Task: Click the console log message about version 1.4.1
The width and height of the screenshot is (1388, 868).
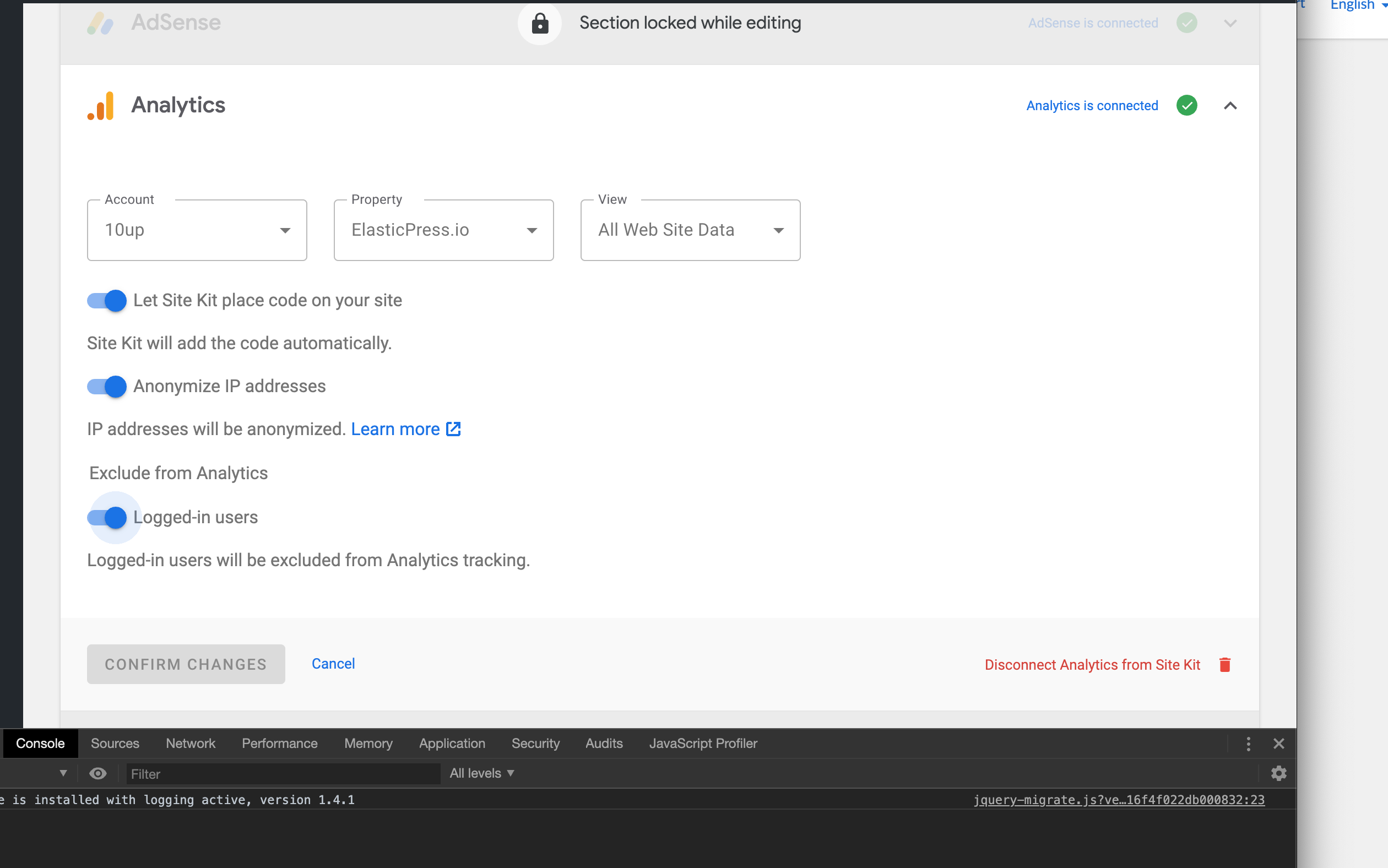Action: (178, 800)
